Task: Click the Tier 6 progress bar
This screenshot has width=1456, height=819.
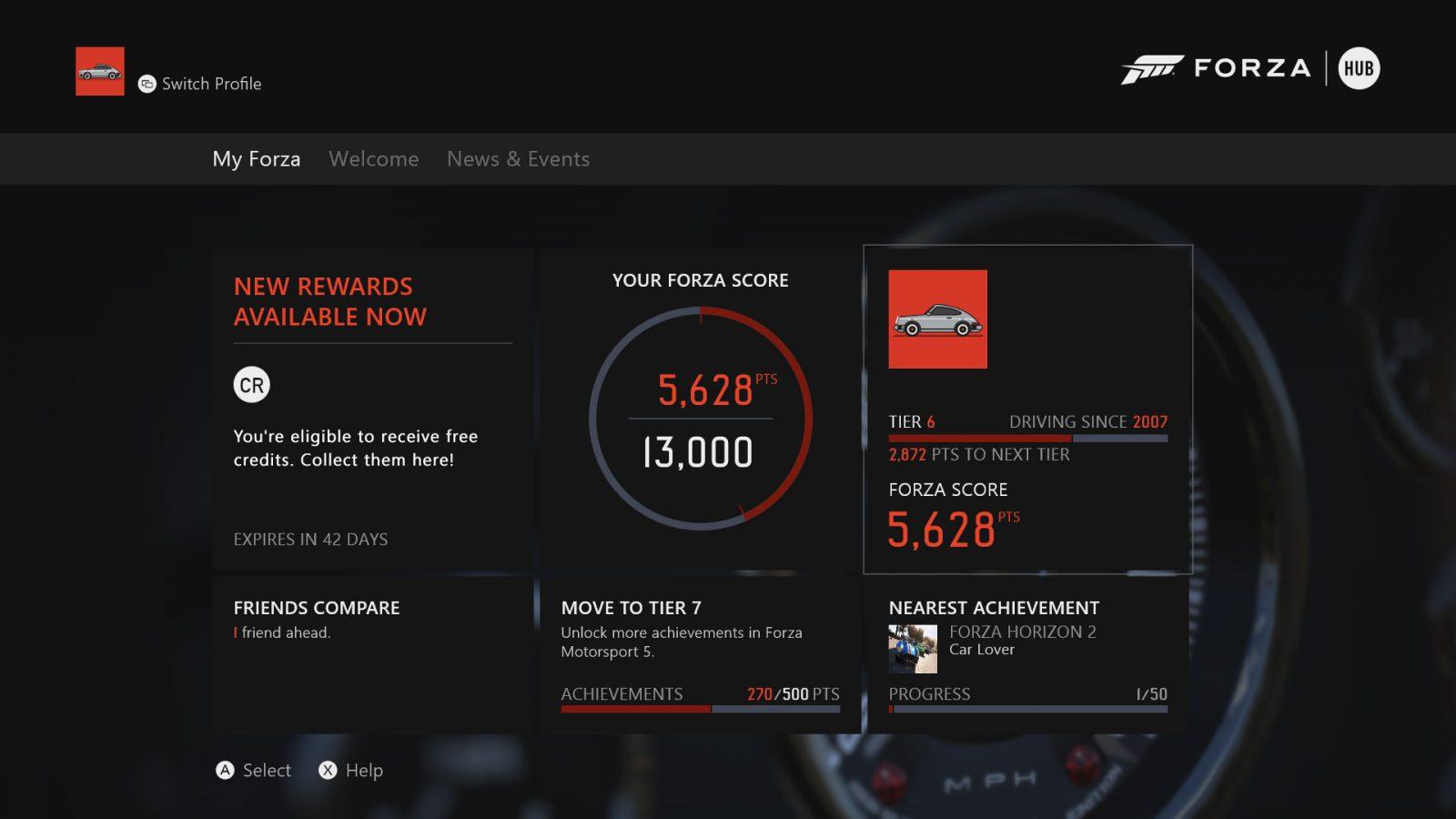Action: click(x=1027, y=439)
